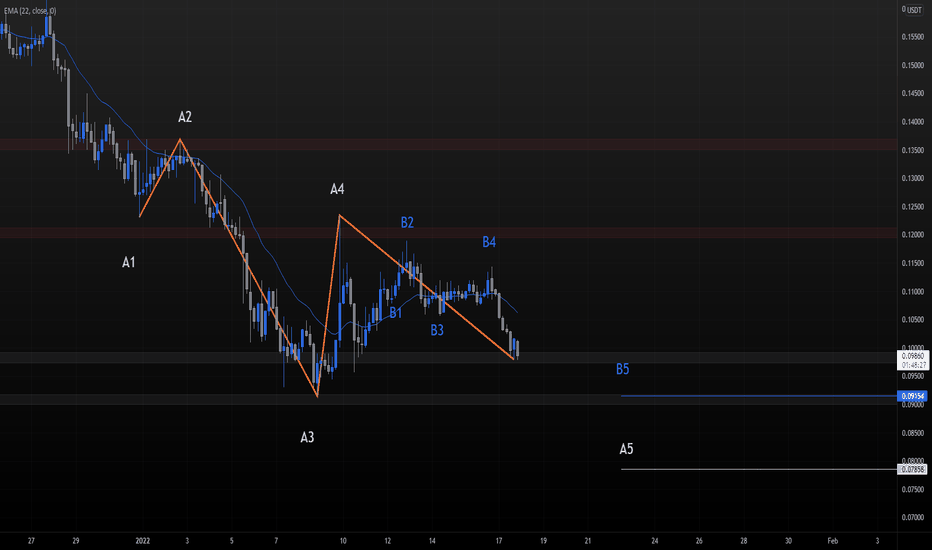Select the blue horizontal line at 0.09154
Image resolution: width=932 pixels, height=550 pixels.
758,396
